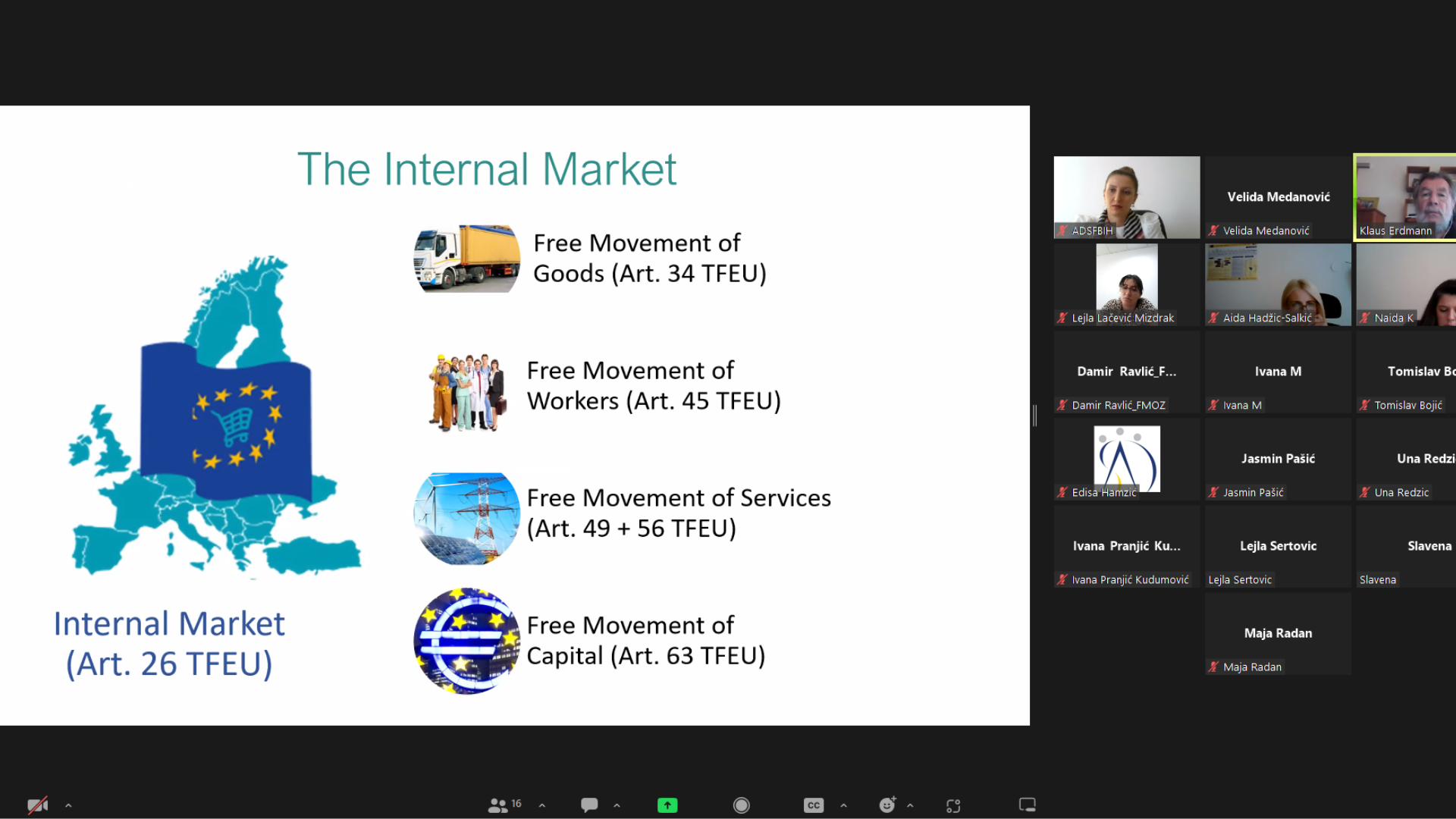
Task: Click muted mic icon beside Ivana Pranjić Kudumović label
Action: (x=1062, y=579)
